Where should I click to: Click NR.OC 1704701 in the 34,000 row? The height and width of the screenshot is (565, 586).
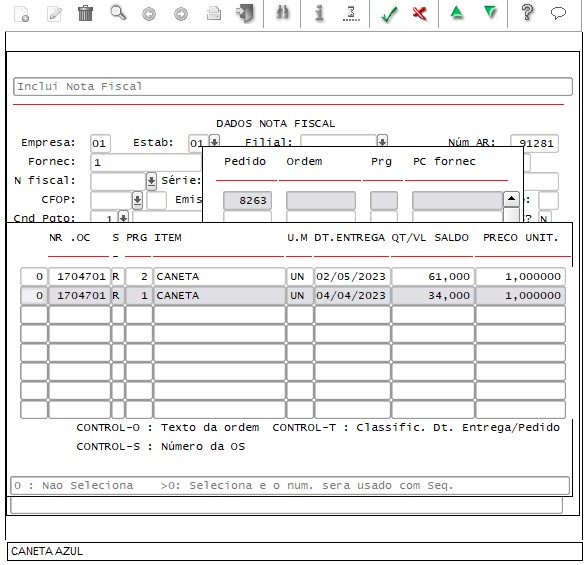click(x=79, y=296)
